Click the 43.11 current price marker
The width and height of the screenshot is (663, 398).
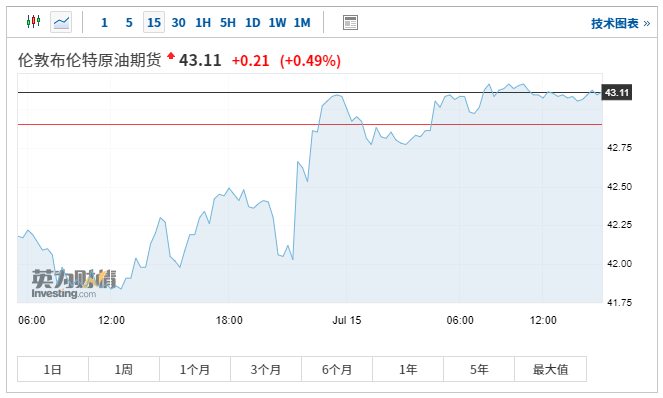(617, 92)
